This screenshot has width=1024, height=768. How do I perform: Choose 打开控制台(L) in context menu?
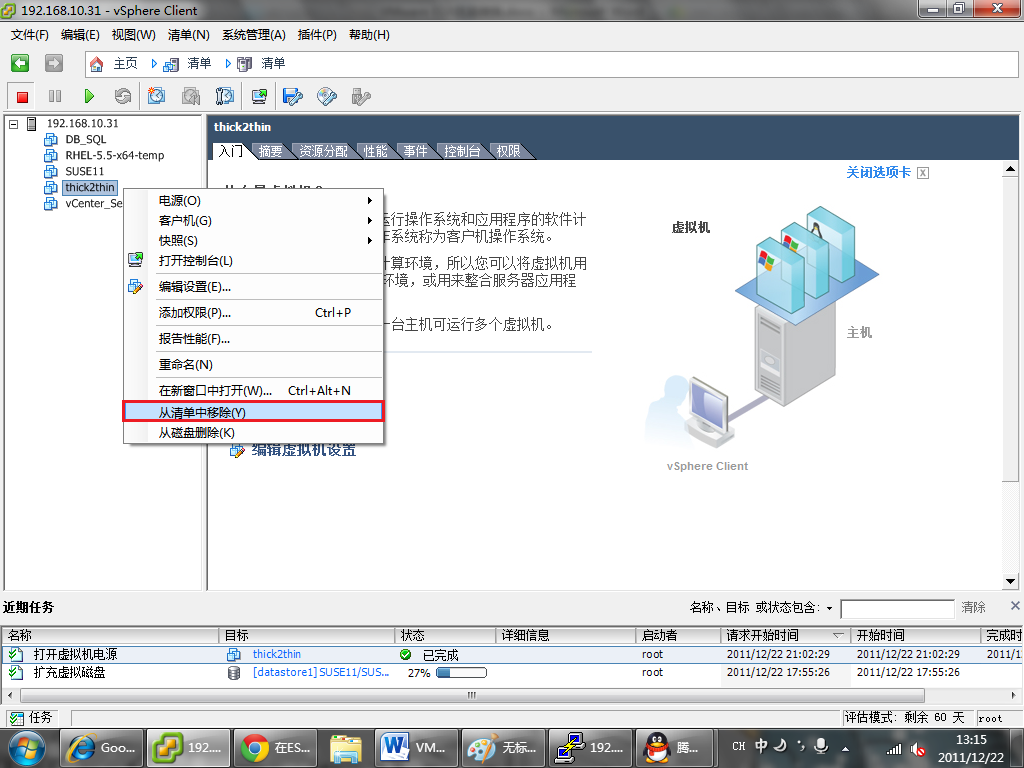coord(253,261)
